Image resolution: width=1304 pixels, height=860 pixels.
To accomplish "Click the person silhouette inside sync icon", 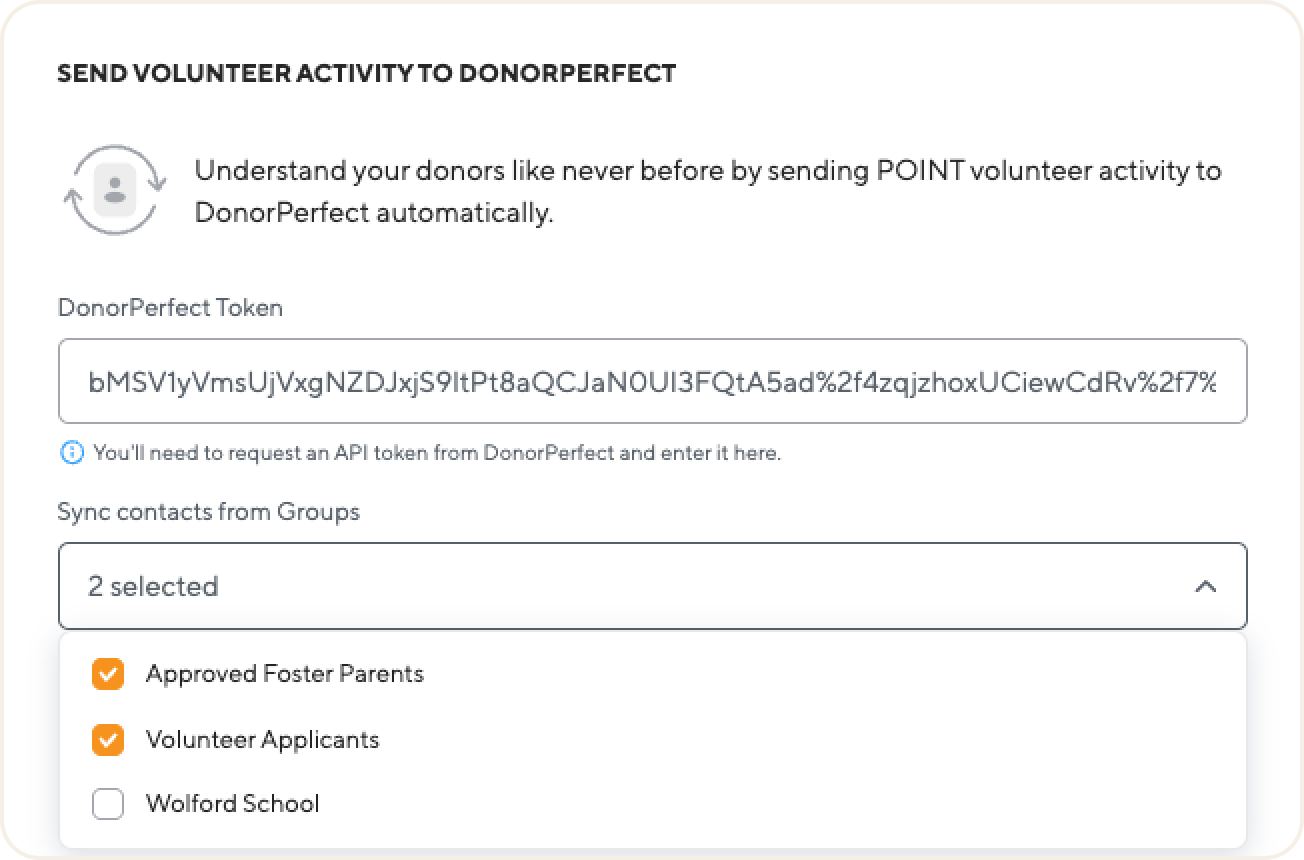I will click(115, 190).
